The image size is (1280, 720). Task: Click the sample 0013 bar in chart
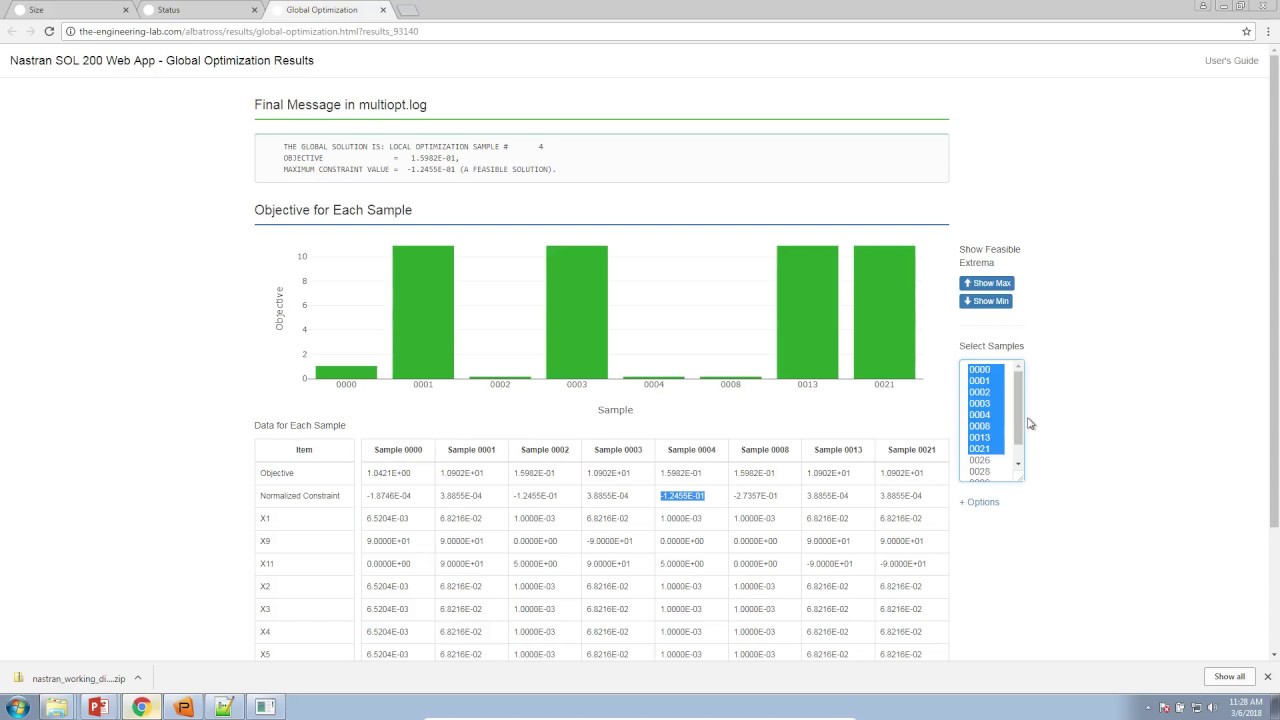[x=808, y=312]
